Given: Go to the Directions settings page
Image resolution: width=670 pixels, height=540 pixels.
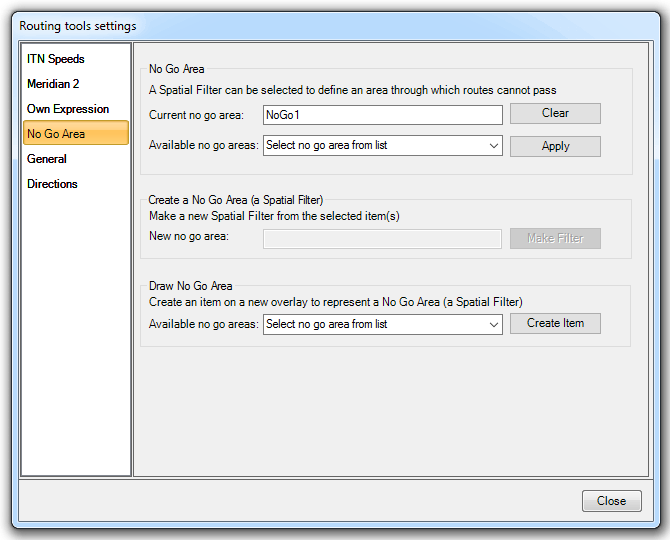Looking at the screenshot, I should coord(52,184).
